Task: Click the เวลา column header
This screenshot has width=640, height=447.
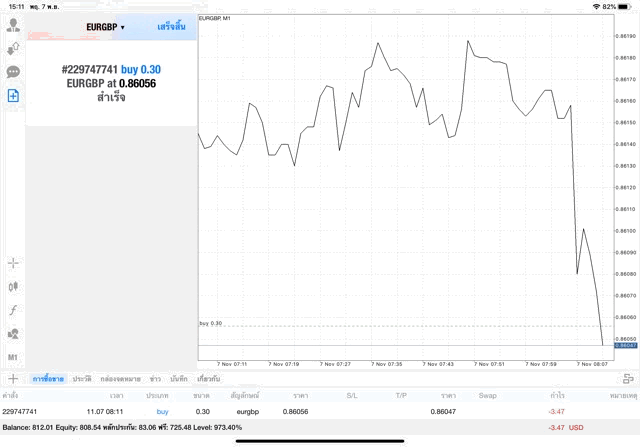Action: click(x=117, y=396)
